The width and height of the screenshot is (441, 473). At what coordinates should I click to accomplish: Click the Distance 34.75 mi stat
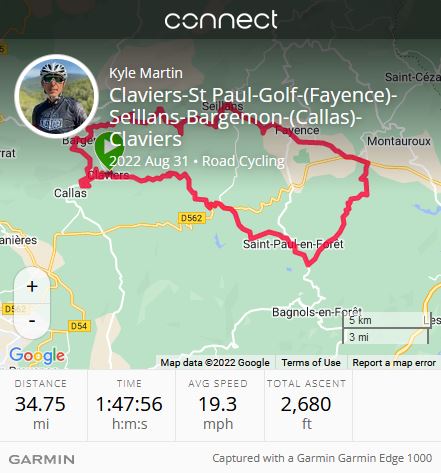[x=40, y=406]
